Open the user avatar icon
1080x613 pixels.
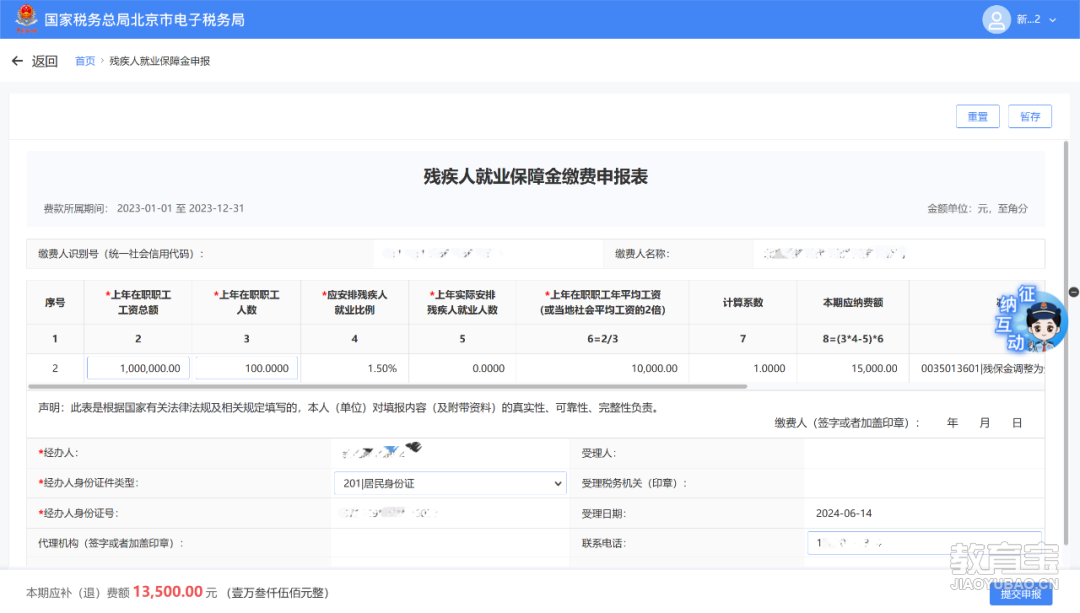pos(996,19)
